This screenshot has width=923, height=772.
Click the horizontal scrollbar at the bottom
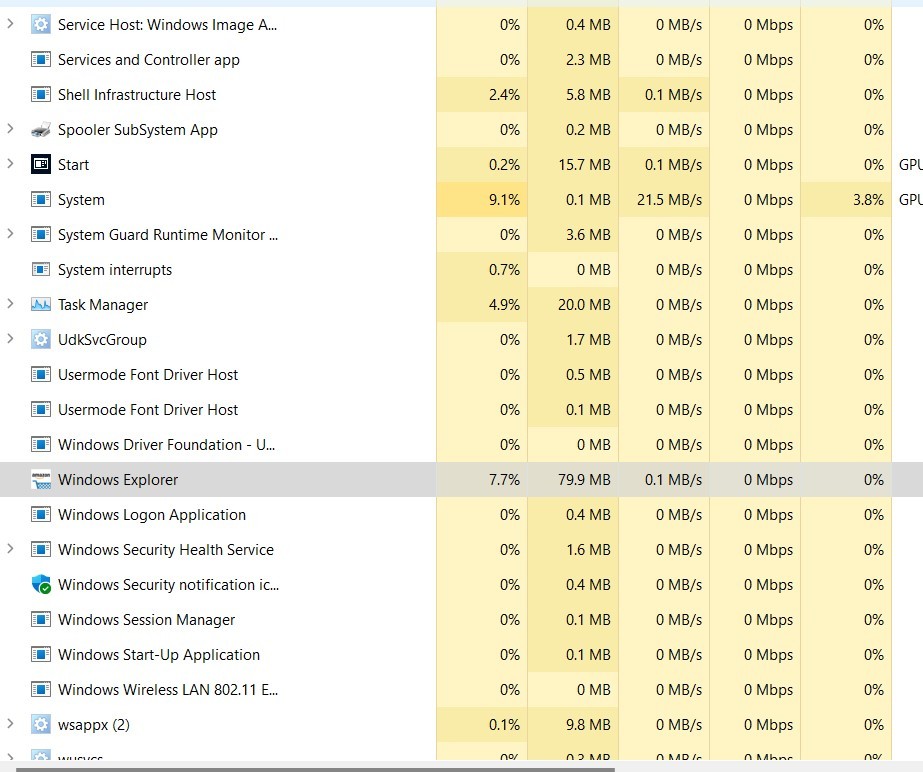click(315, 768)
